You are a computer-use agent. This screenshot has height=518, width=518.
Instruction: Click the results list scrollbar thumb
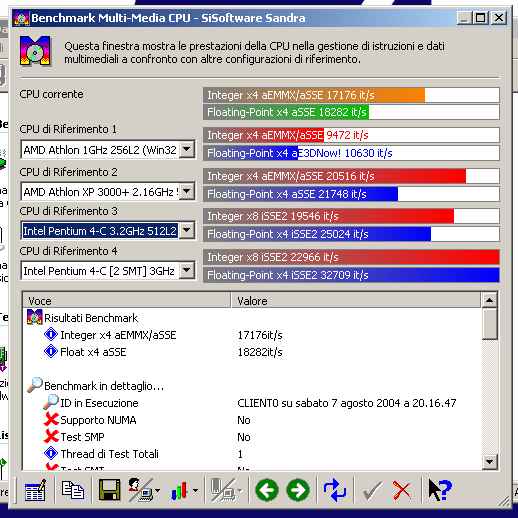(489, 324)
